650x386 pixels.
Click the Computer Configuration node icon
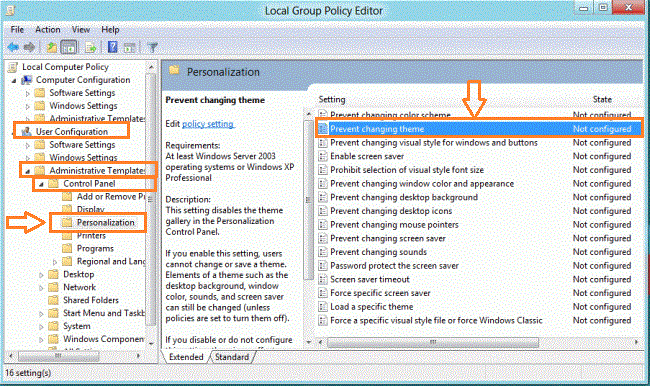click(27, 80)
